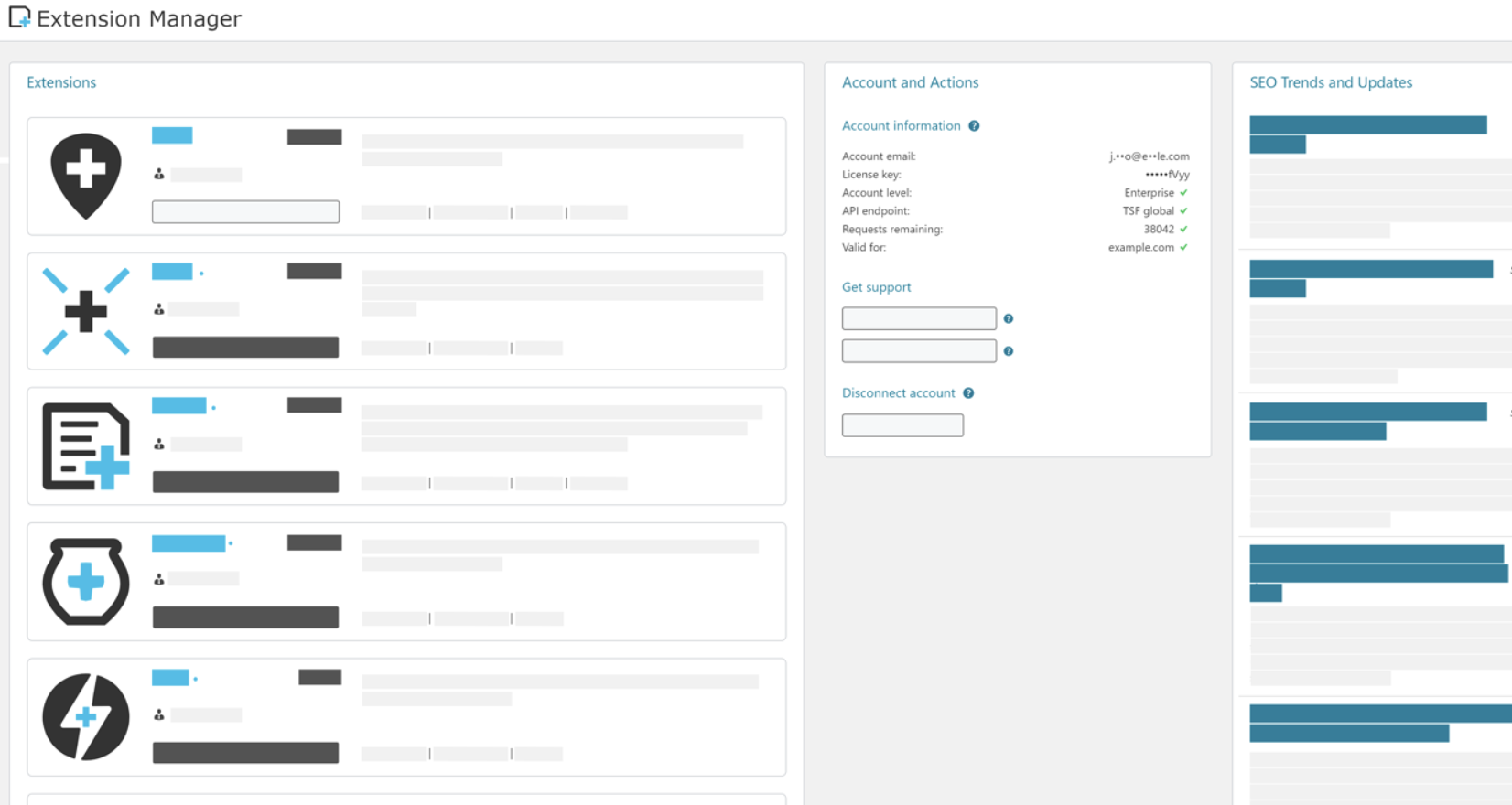The height and width of the screenshot is (805, 1512).
Task: Click the Extension Manager page title
Action: [139, 19]
